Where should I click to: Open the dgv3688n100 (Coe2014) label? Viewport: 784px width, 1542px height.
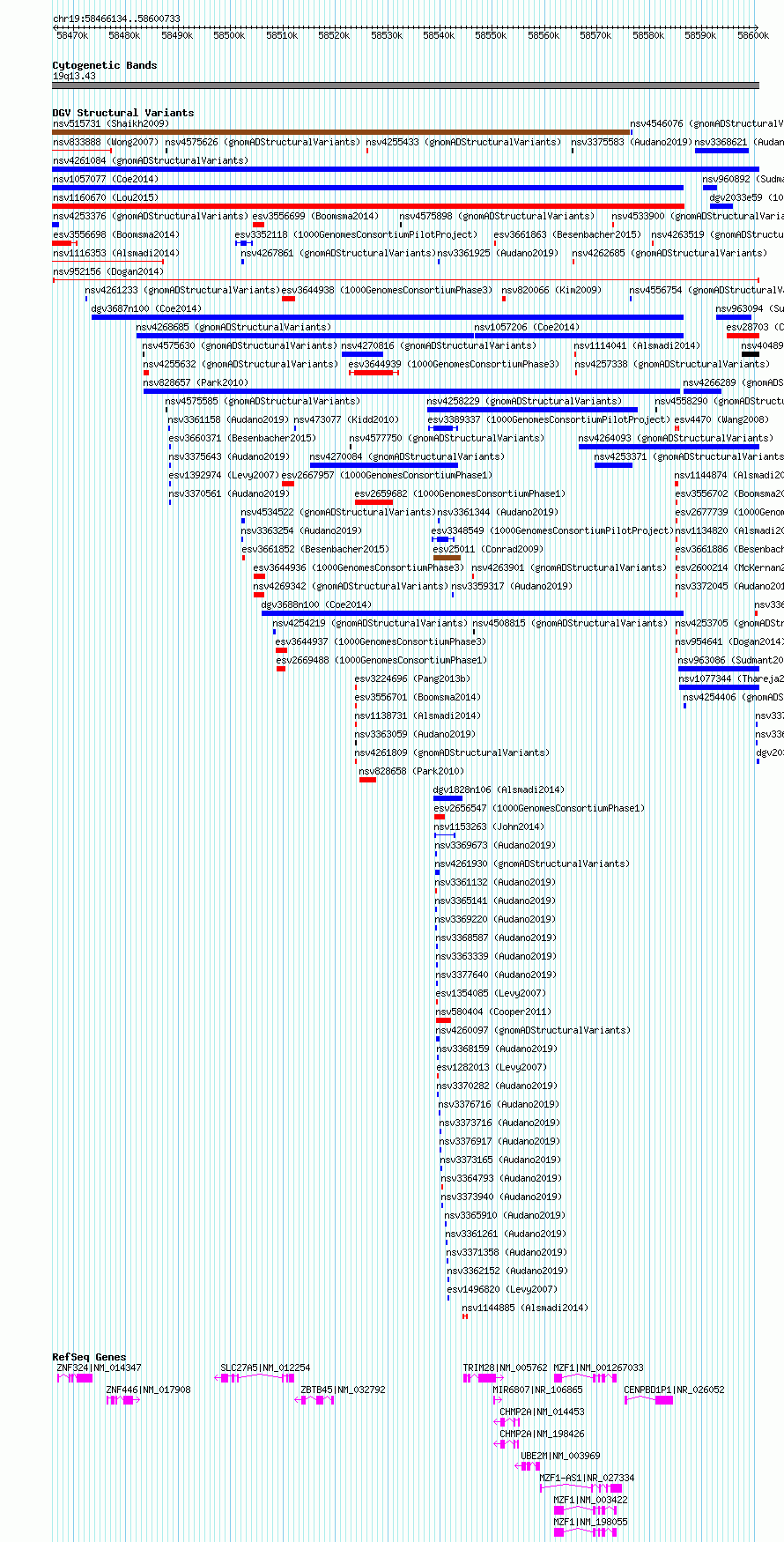tap(316, 604)
